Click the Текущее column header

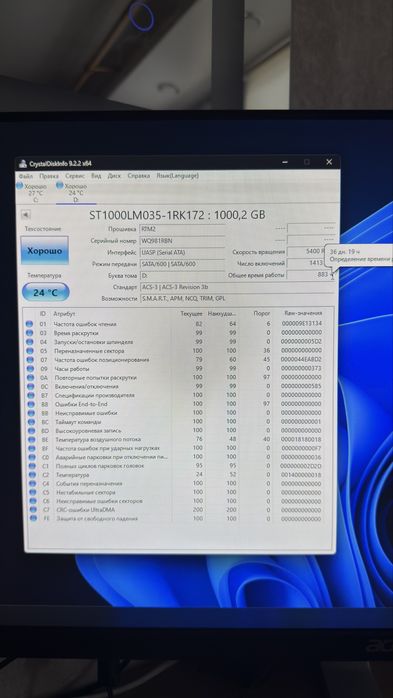pos(191,314)
